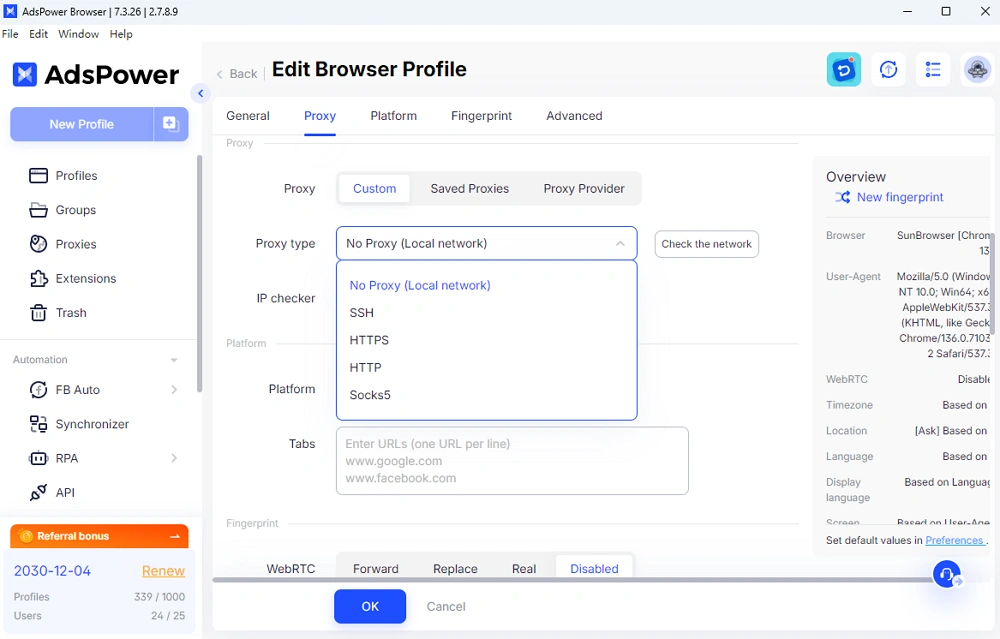Open the API section
Image resolution: width=1000 pixels, height=639 pixels.
(x=52, y=492)
